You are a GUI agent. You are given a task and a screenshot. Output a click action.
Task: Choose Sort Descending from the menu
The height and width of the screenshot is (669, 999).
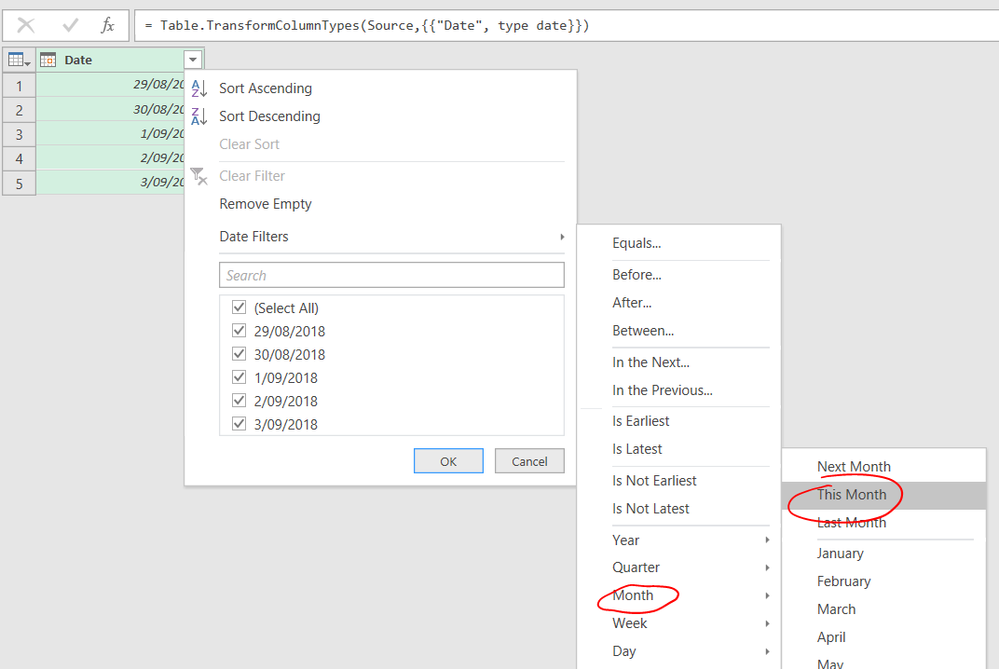click(270, 117)
